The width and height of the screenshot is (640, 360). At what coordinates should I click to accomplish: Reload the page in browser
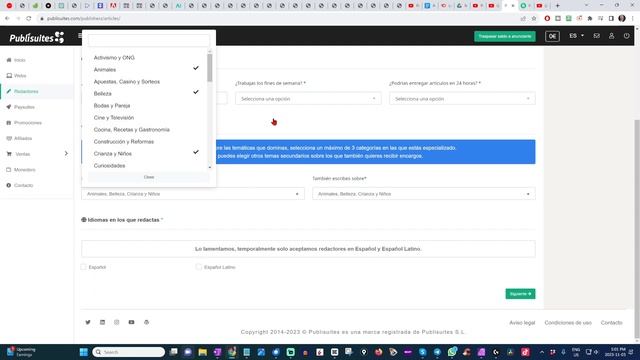[29, 18]
